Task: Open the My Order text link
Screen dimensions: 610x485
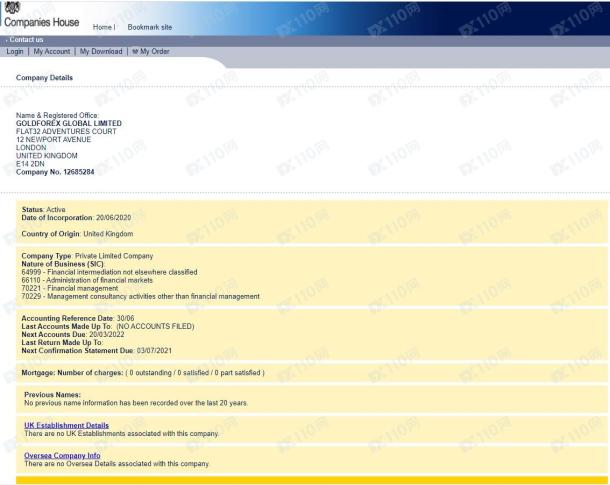Action: (x=154, y=51)
